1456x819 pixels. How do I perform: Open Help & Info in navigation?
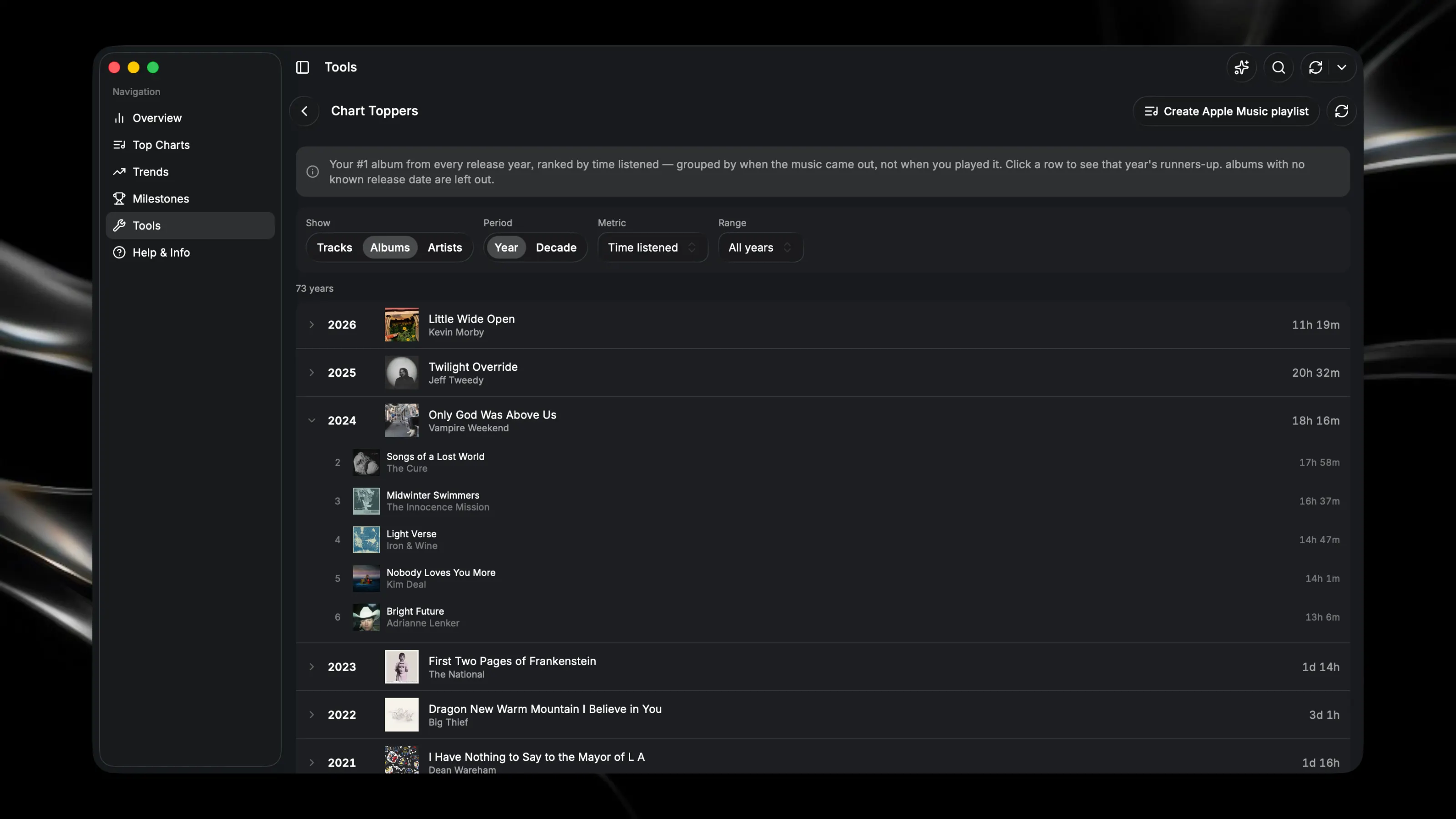(x=190, y=253)
